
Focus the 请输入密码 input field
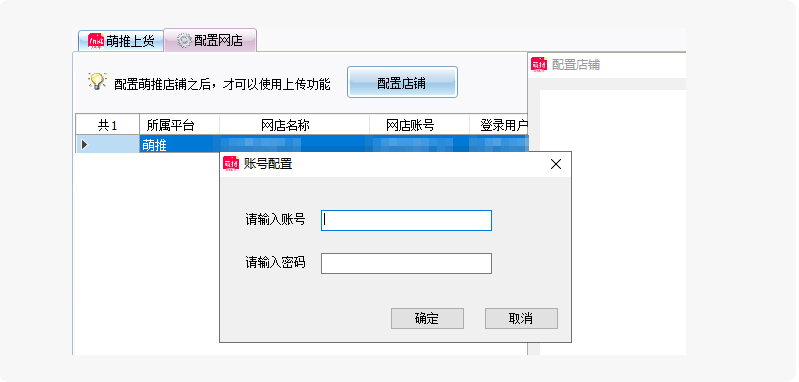[406, 263]
